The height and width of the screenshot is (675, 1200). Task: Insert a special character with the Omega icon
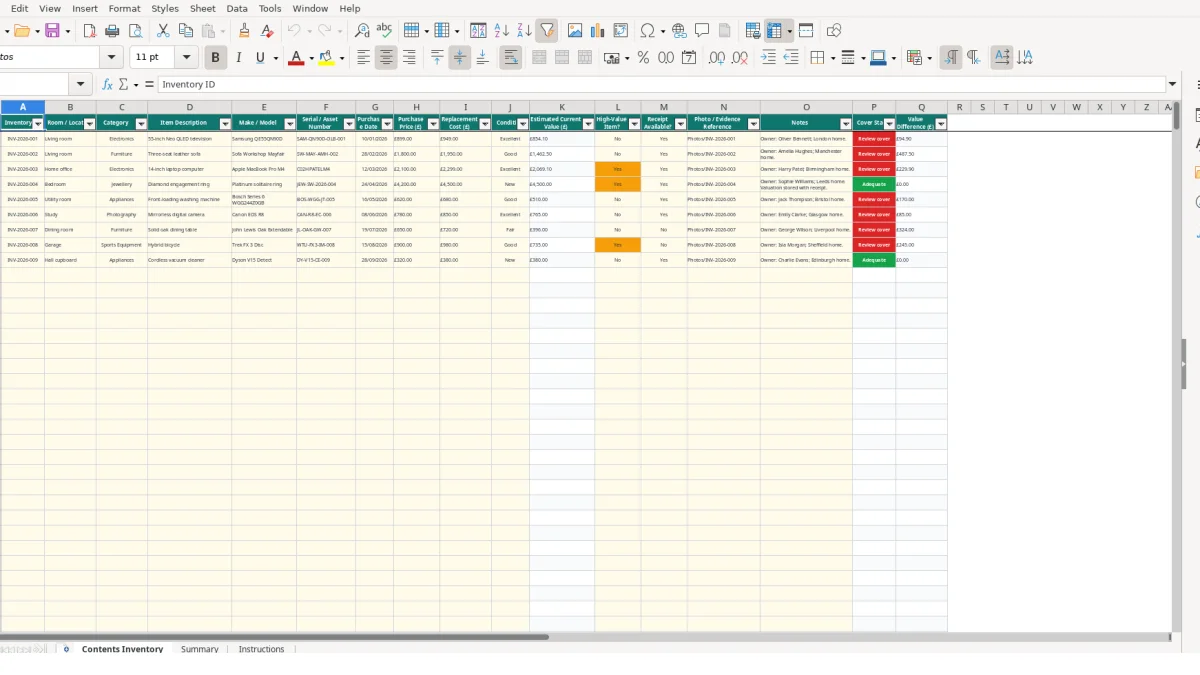(648, 31)
